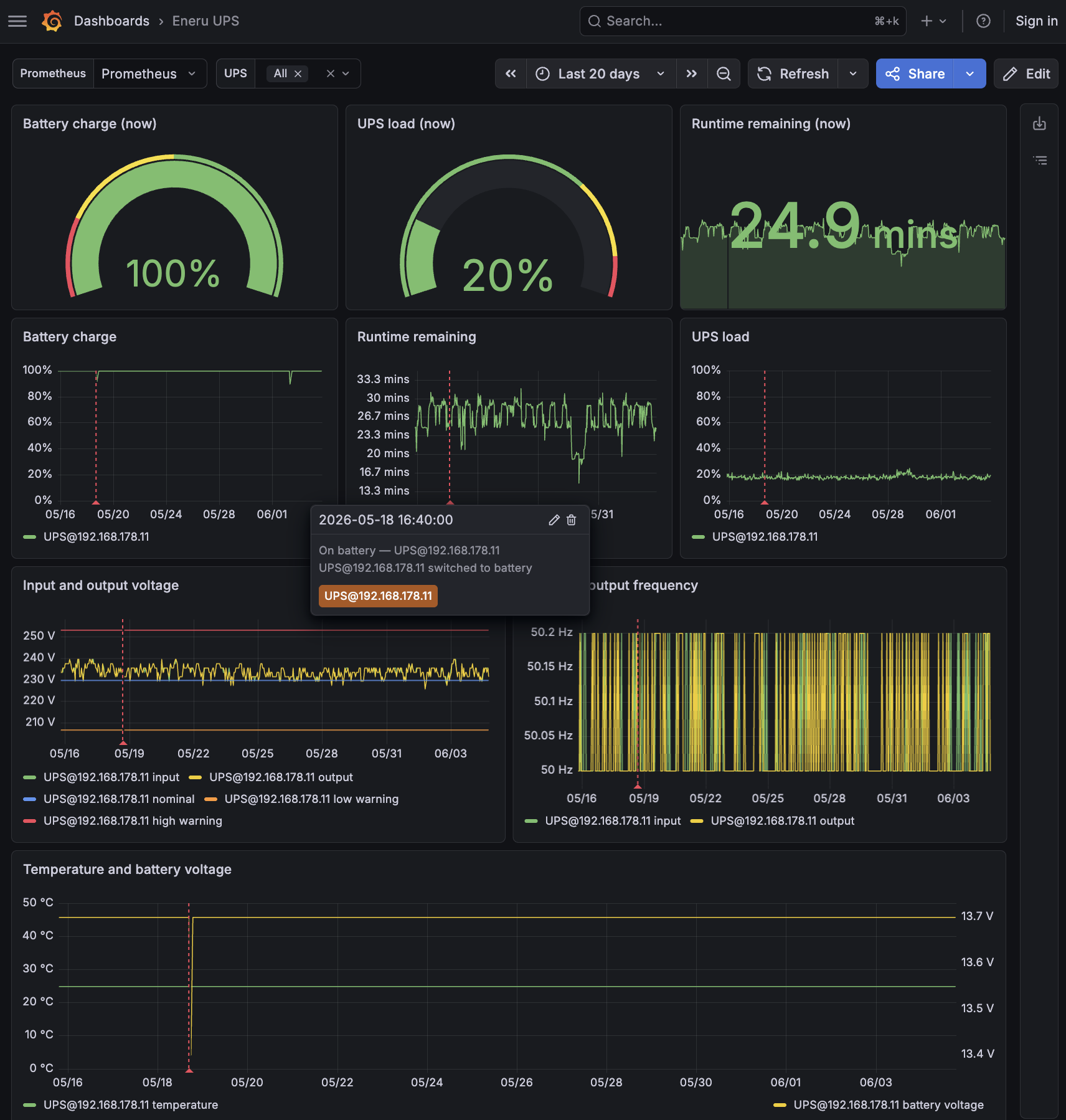Expand the UPS variable dropdown chevron
This screenshot has height=1120, width=1066.
[346, 74]
